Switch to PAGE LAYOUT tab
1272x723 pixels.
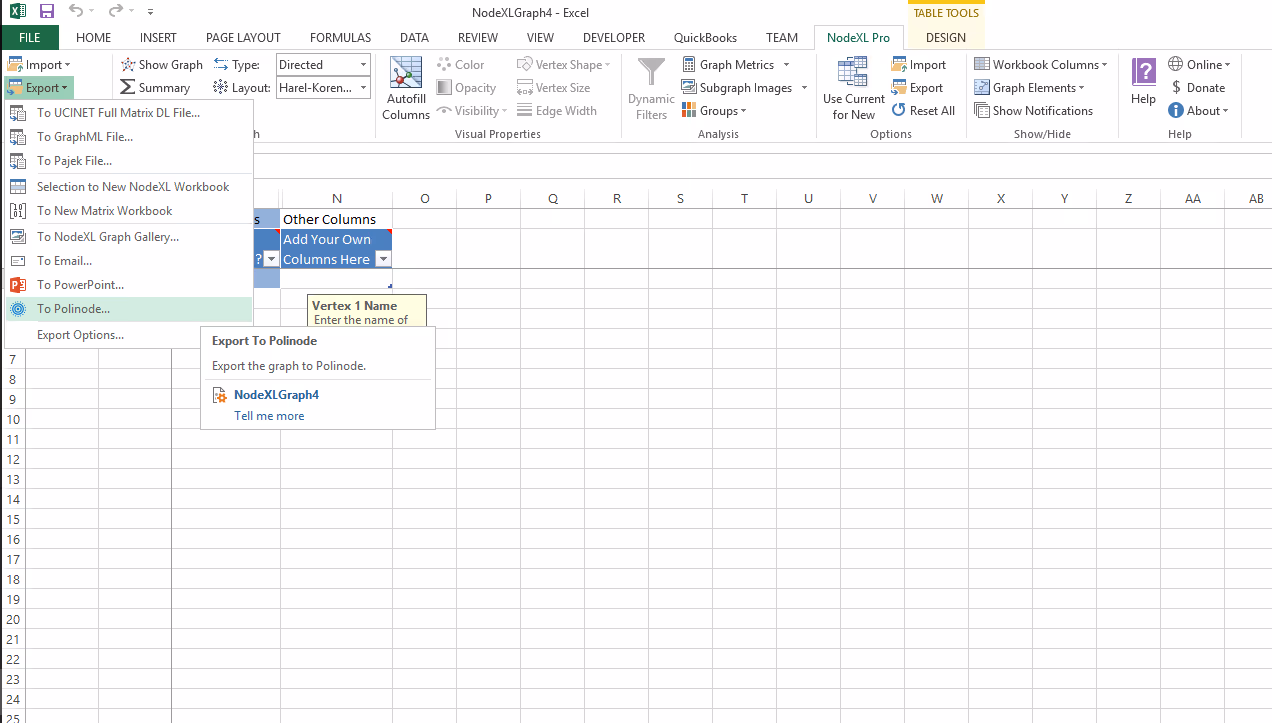243,38
